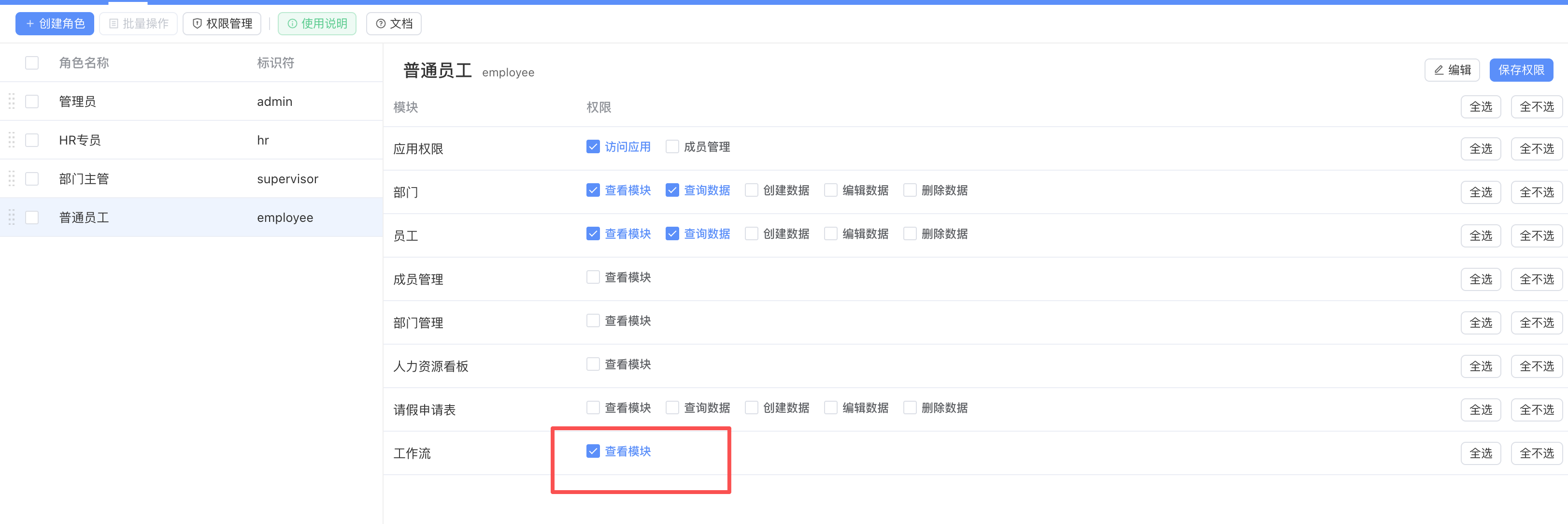The image size is (1568, 524).
Task: Click the drag handle beside 管理员 row
Action: [12, 101]
